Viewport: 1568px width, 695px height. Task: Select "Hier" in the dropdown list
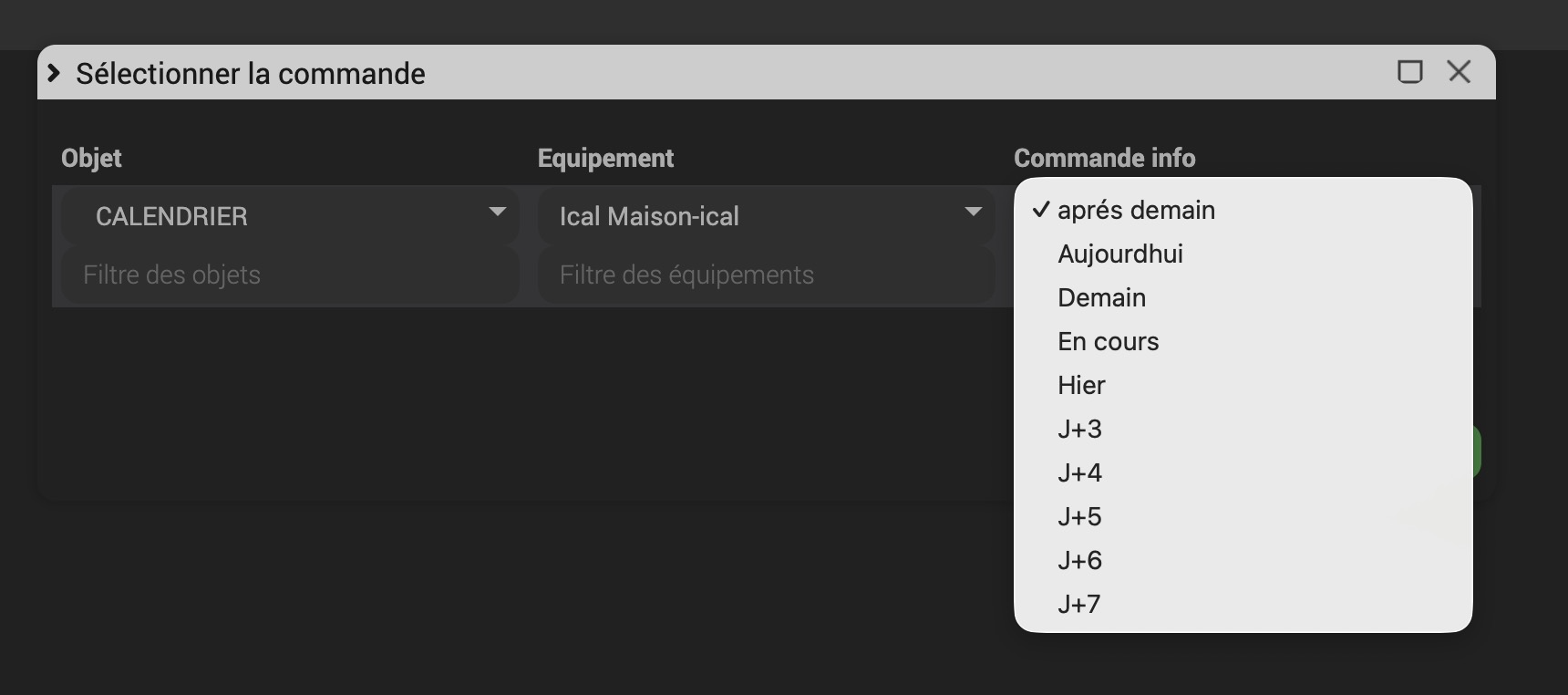[x=1081, y=385]
